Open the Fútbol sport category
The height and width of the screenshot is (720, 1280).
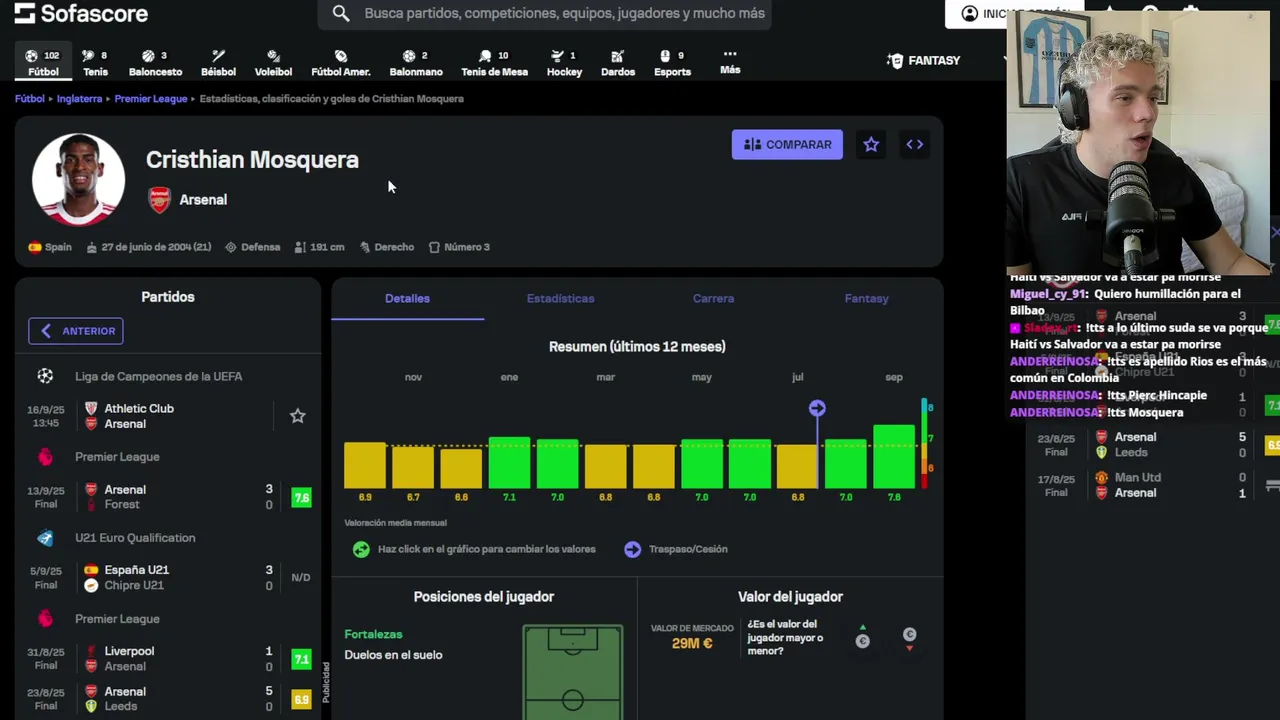point(43,63)
